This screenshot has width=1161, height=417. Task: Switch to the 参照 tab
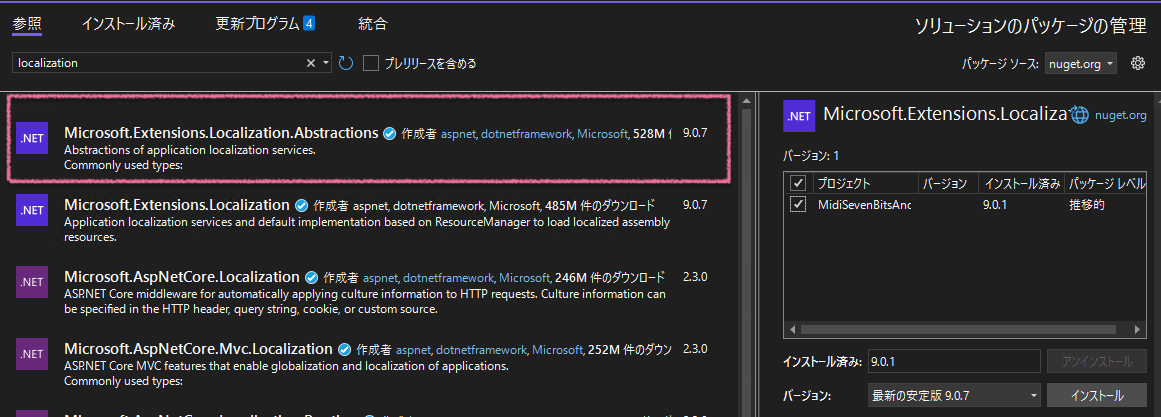[x=27, y=24]
